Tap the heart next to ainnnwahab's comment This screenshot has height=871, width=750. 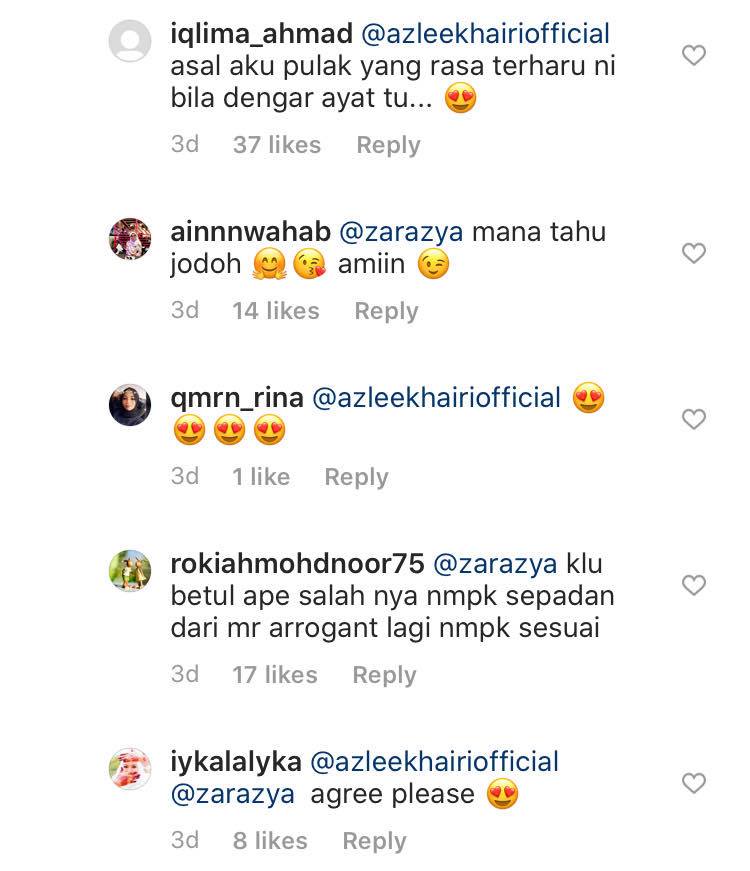tap(693, 253)
